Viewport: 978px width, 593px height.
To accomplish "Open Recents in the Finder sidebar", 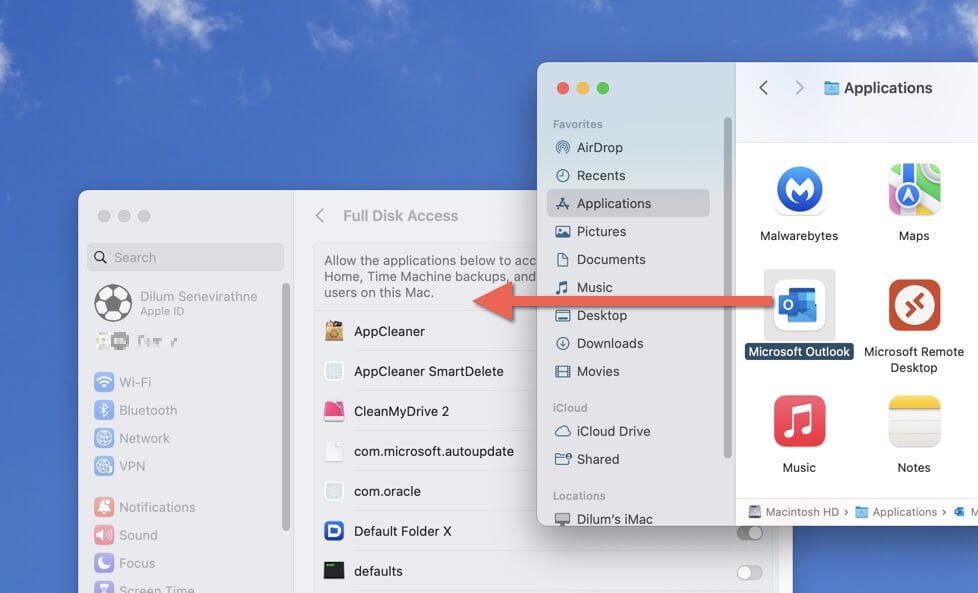I will coord(590,176).
